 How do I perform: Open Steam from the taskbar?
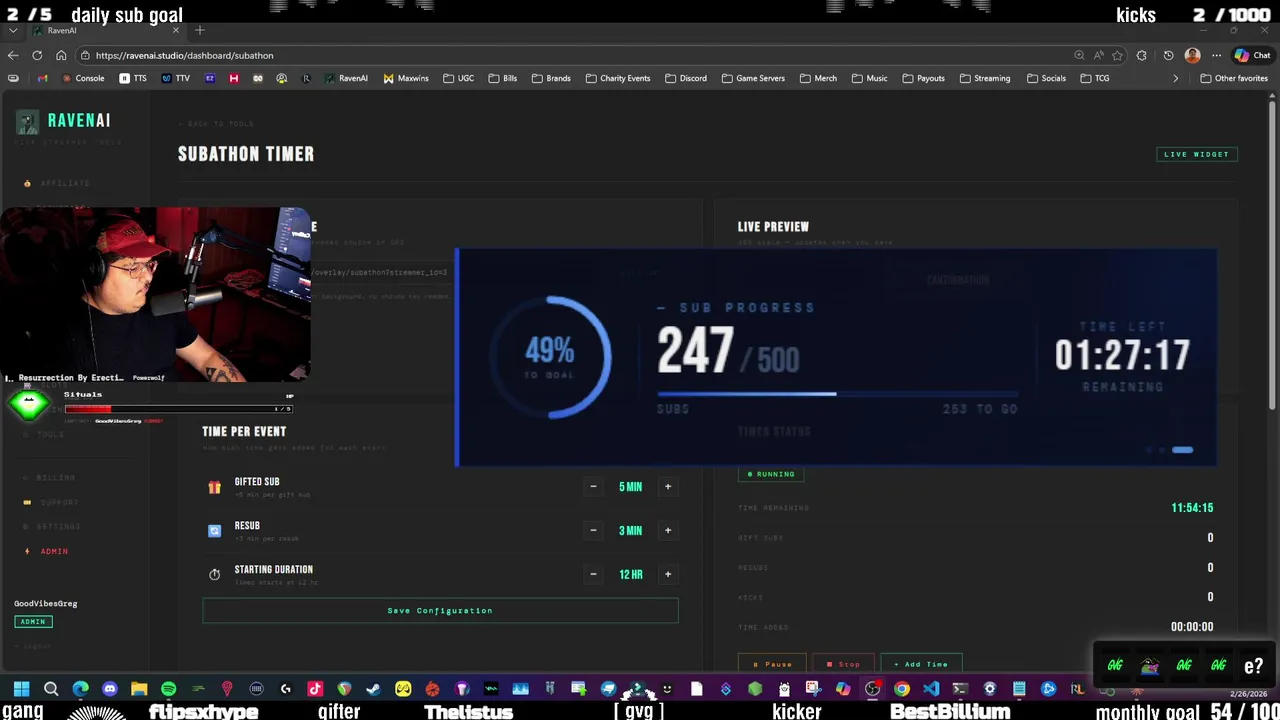click(x=373, y=689)
